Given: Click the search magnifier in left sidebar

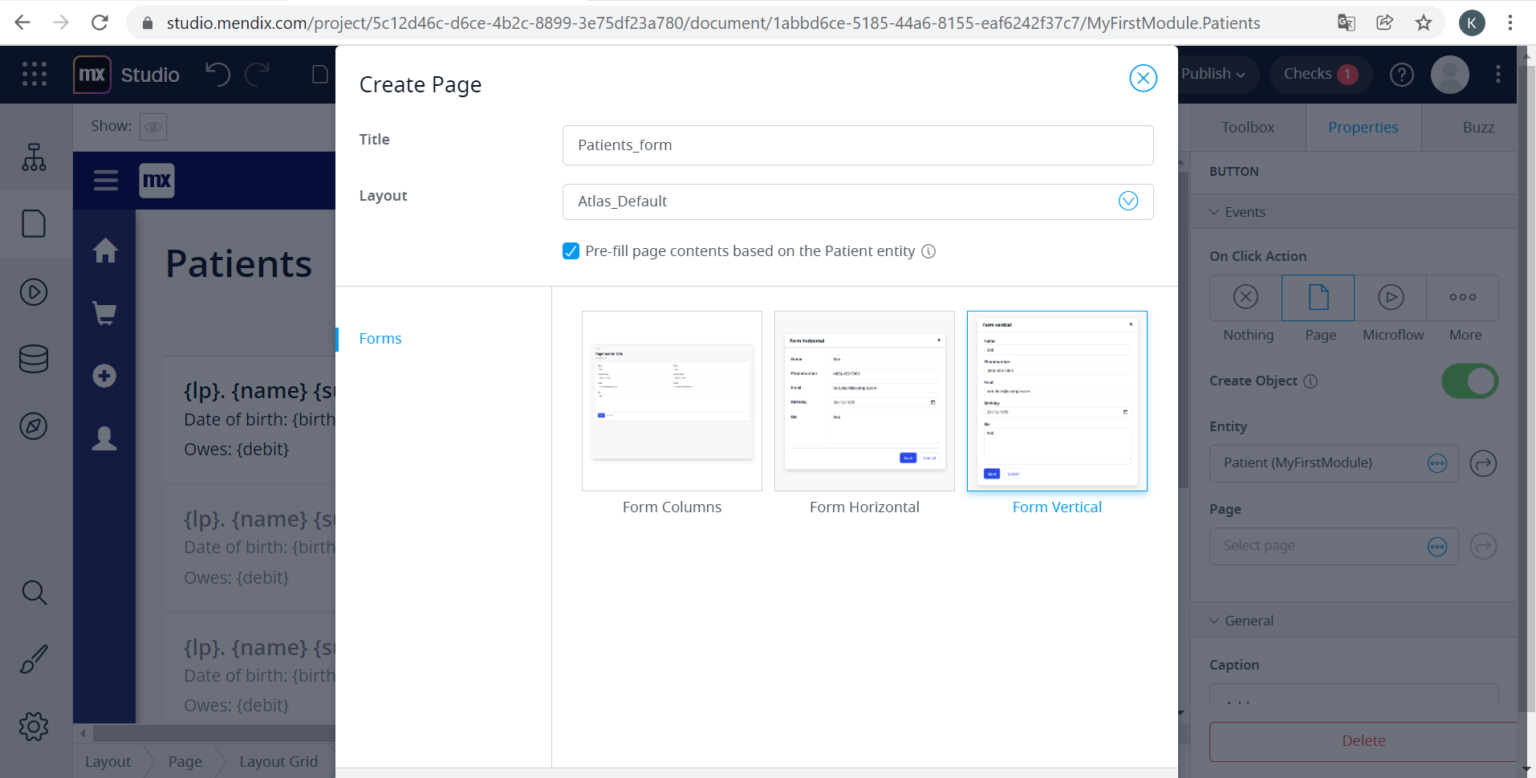Looking at the screenshot, I should 34,593.
